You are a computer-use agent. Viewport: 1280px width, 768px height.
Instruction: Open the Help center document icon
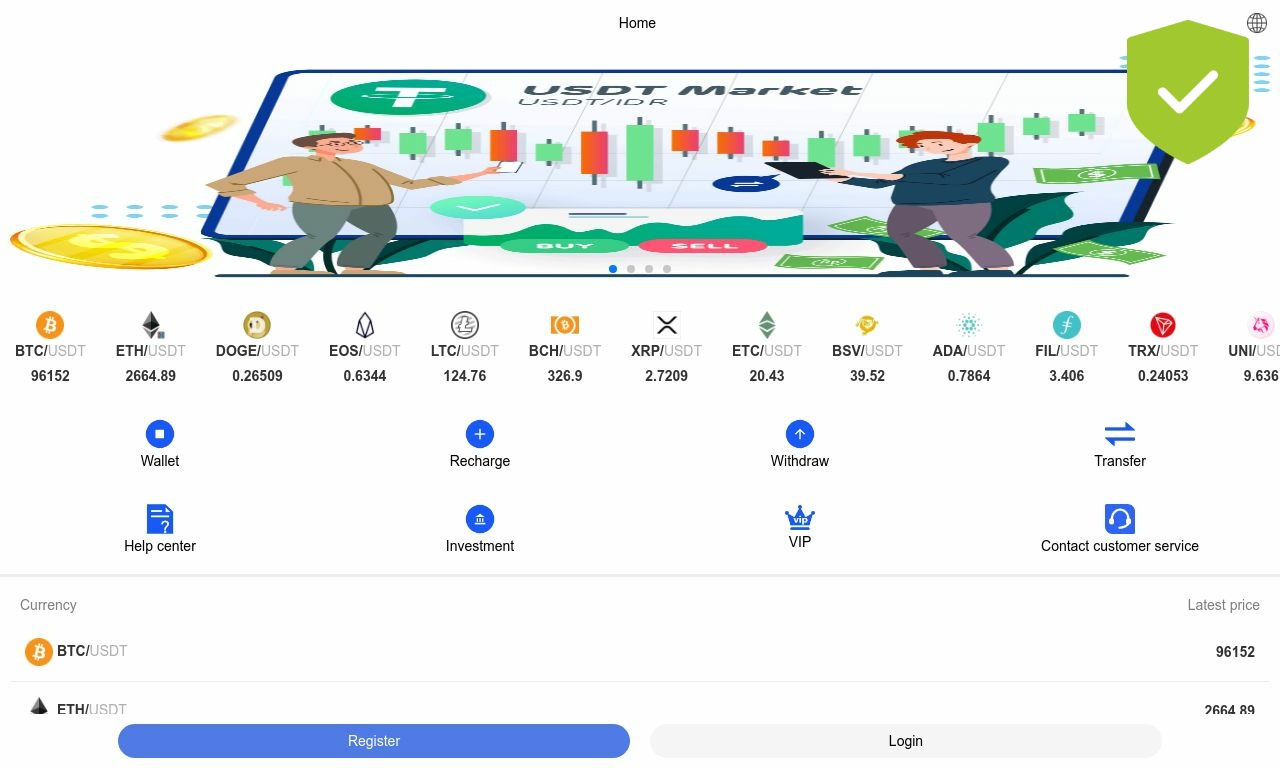[x=160, y=519]
